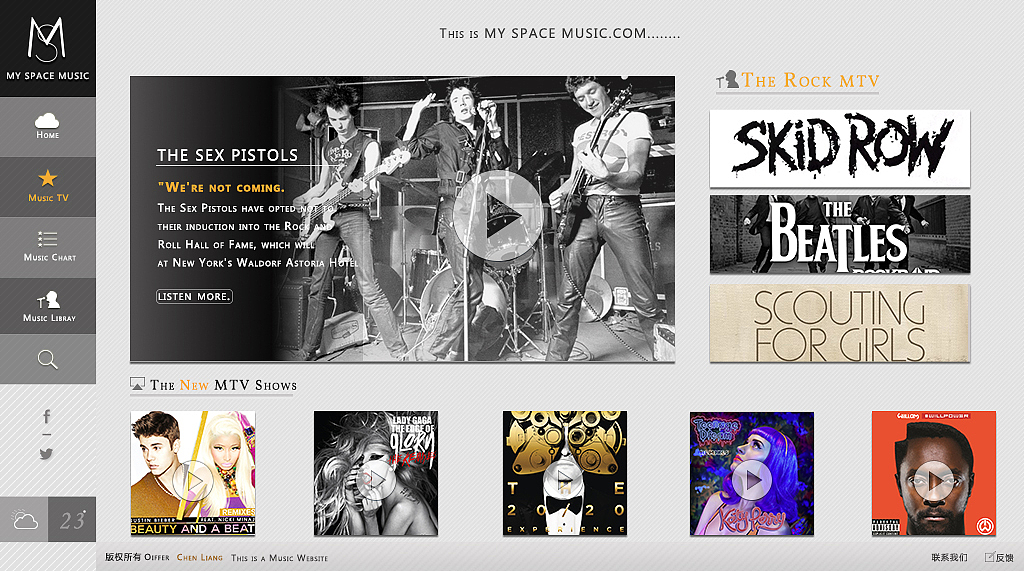Open the Scouting For Girls banner
Image resolution: width=1024 pixels, height=571 pixels.
[840, 323]
